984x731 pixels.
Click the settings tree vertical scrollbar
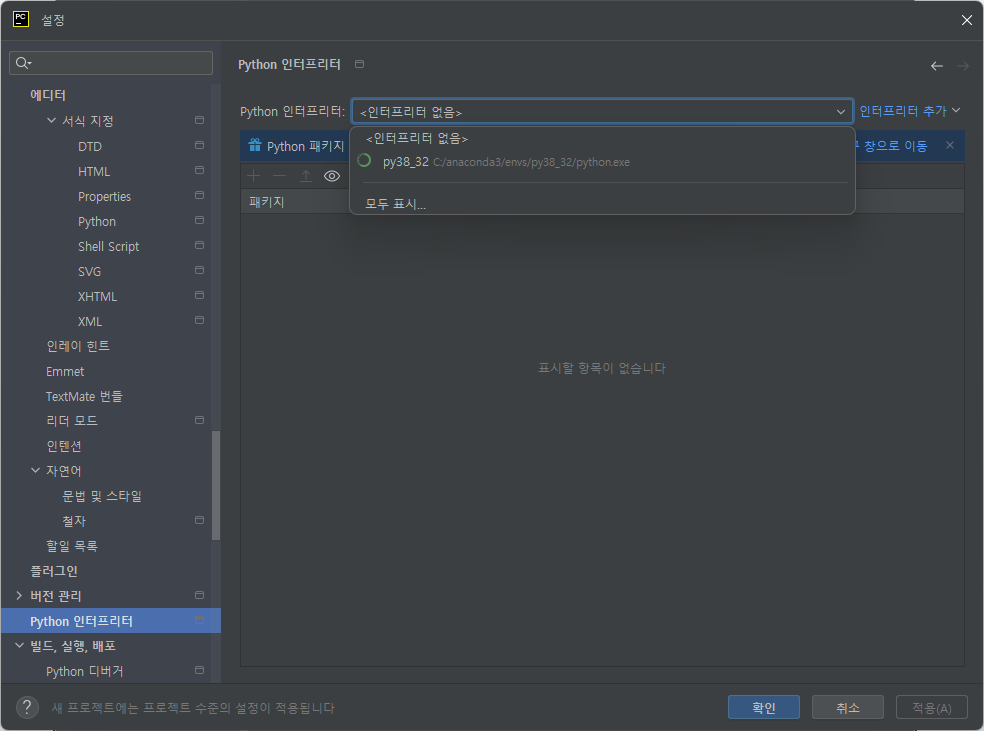pyautogui.click(x=216, y=485)
